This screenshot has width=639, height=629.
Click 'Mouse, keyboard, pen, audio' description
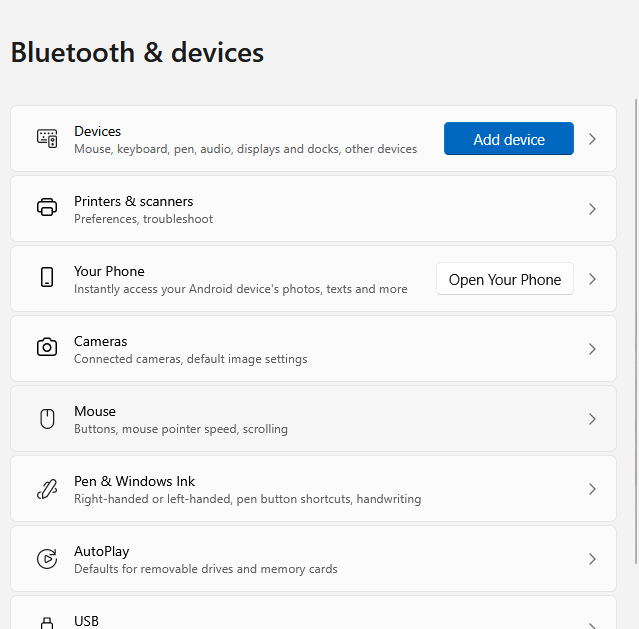pos(246,149)
